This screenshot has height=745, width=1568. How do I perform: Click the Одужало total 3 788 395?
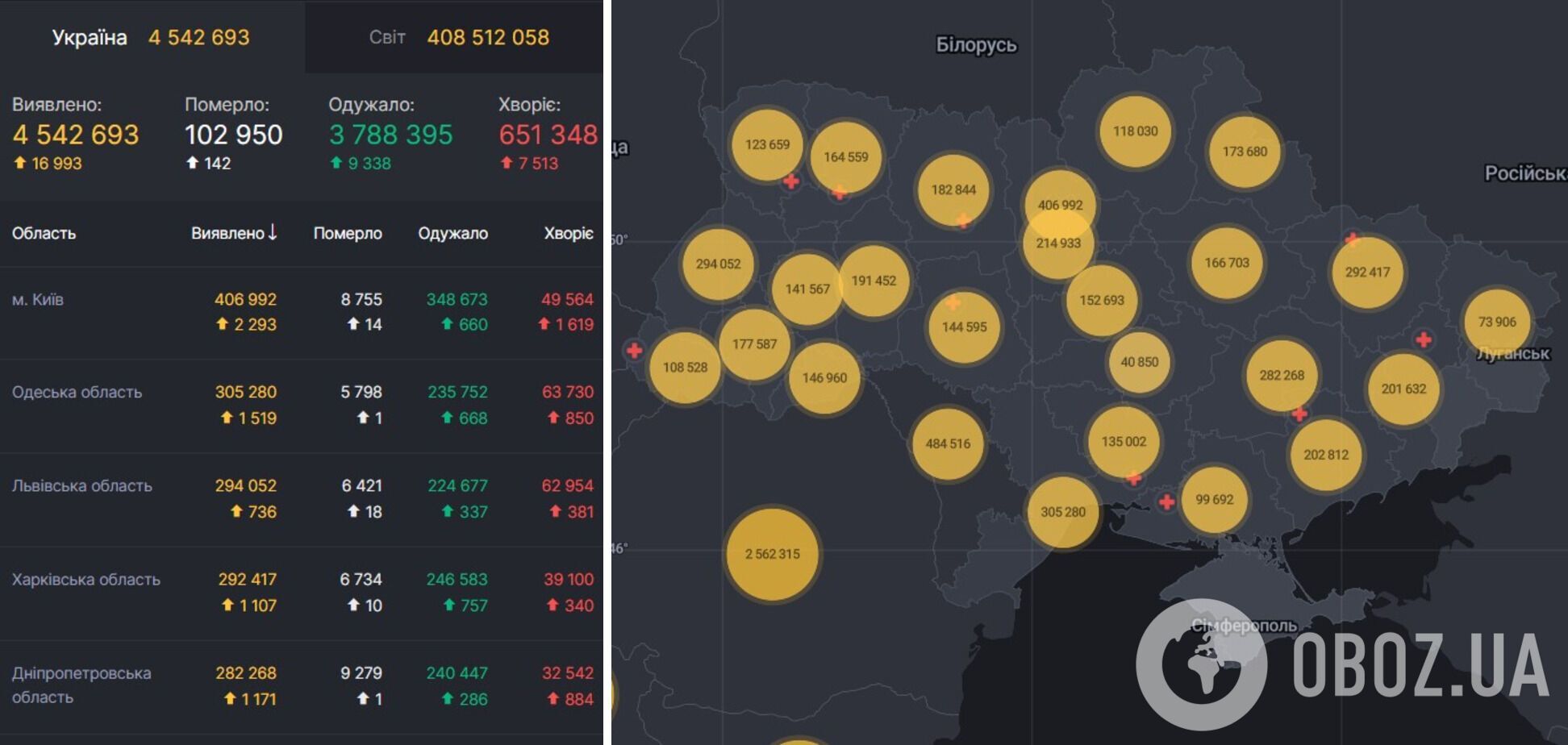[390, 135]
